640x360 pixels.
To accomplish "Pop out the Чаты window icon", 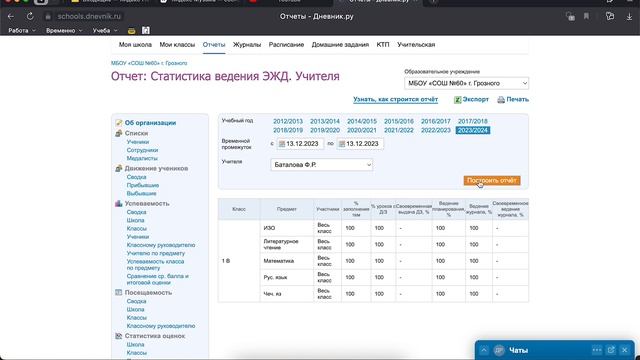I will tap(611, 350).
